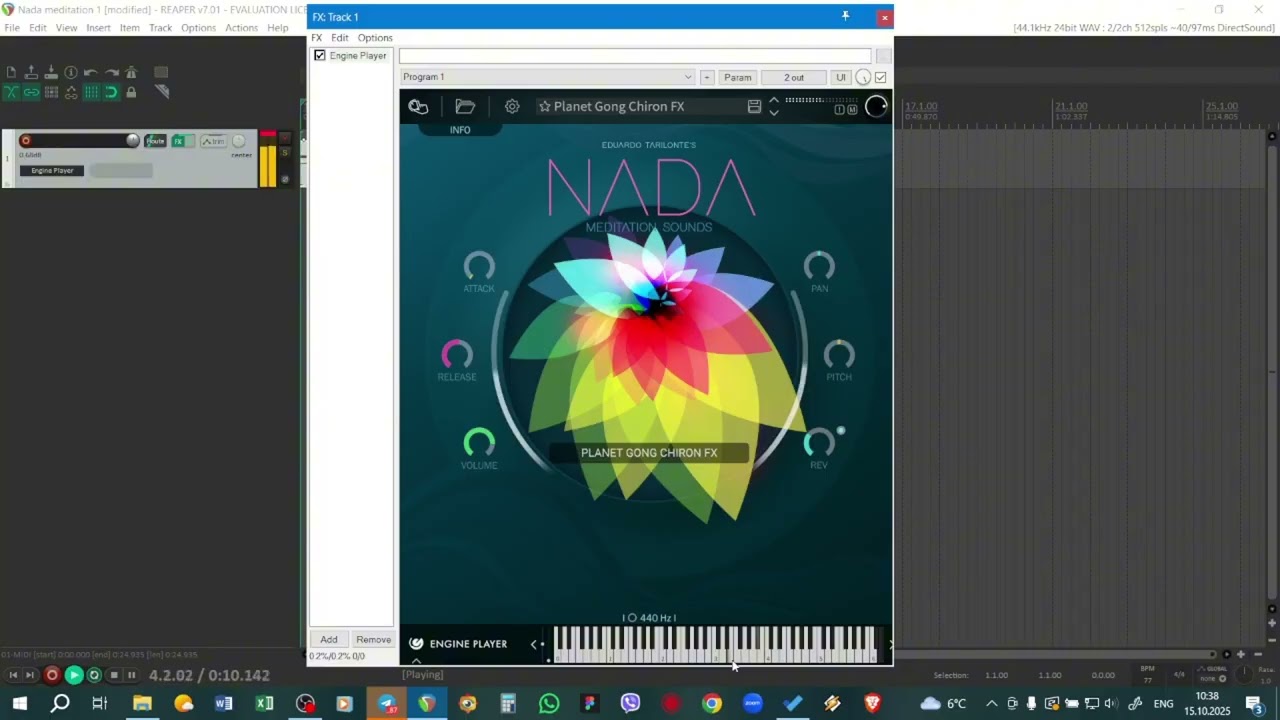This screenshot has width=1280, height=720.
Task: Click the 440 Hz tuning label
Action: 649,618
